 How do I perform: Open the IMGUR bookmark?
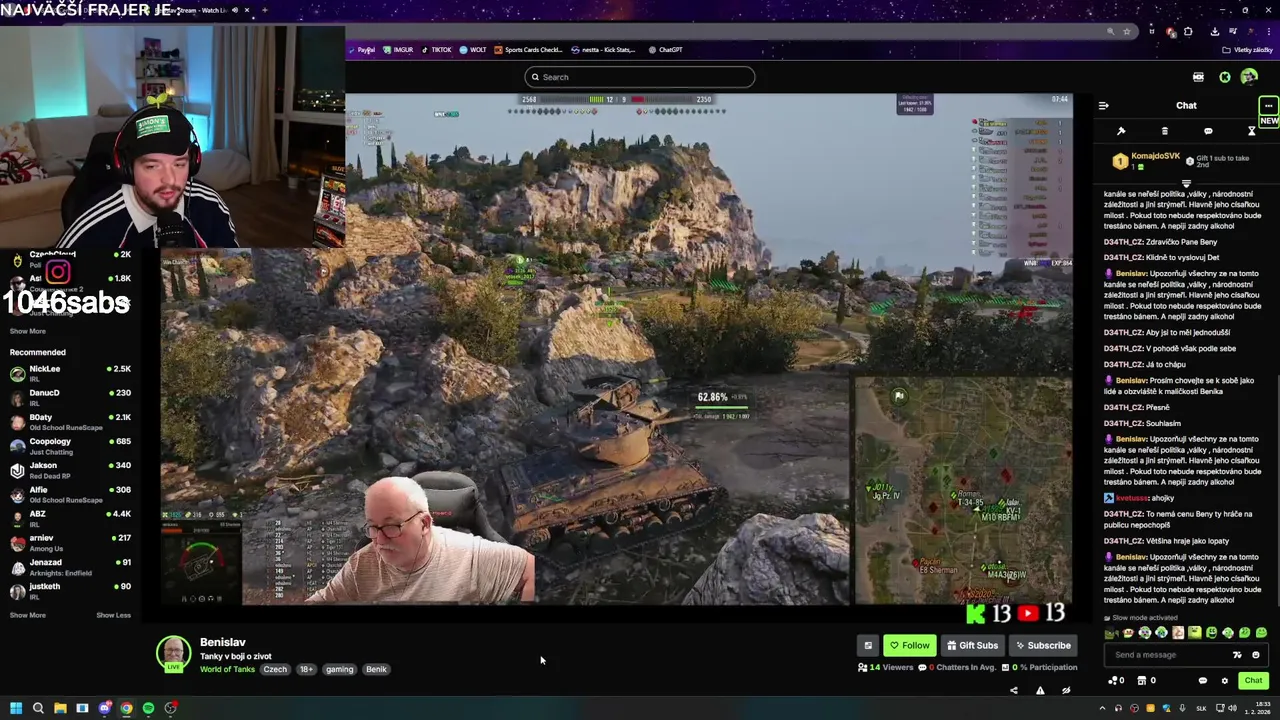click(398, 49)
